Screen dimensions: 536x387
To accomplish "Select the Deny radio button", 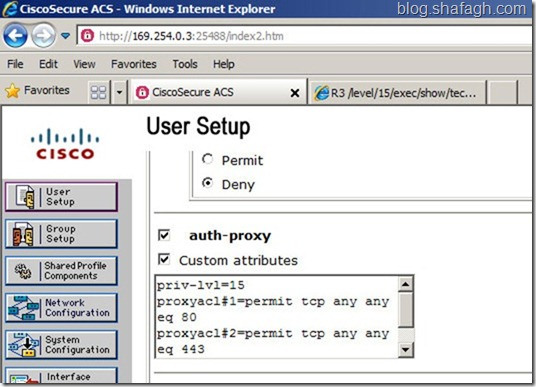I will tap(207, 183).
